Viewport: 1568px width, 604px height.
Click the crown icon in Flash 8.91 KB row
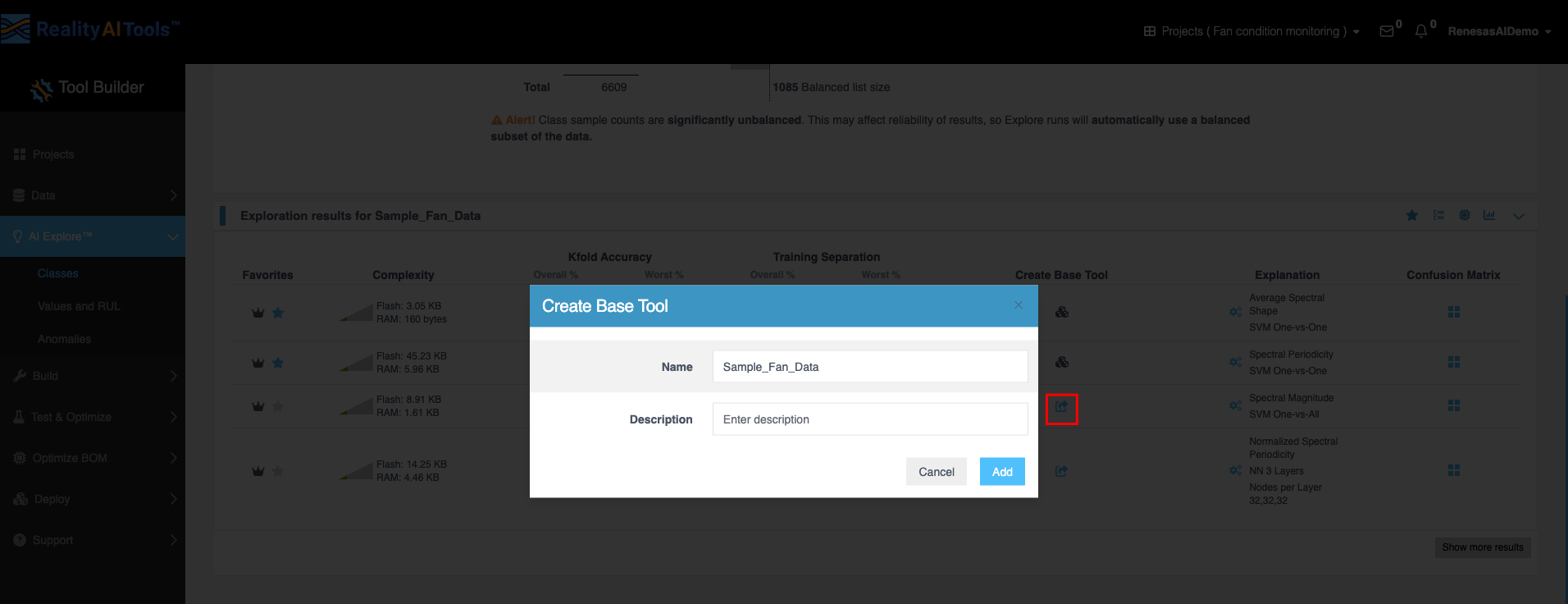258,406
